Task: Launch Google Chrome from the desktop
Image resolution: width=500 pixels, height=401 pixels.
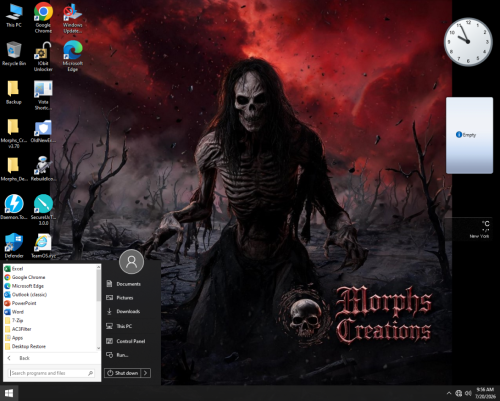Action: pyautogui.click(x=43, y=18)
